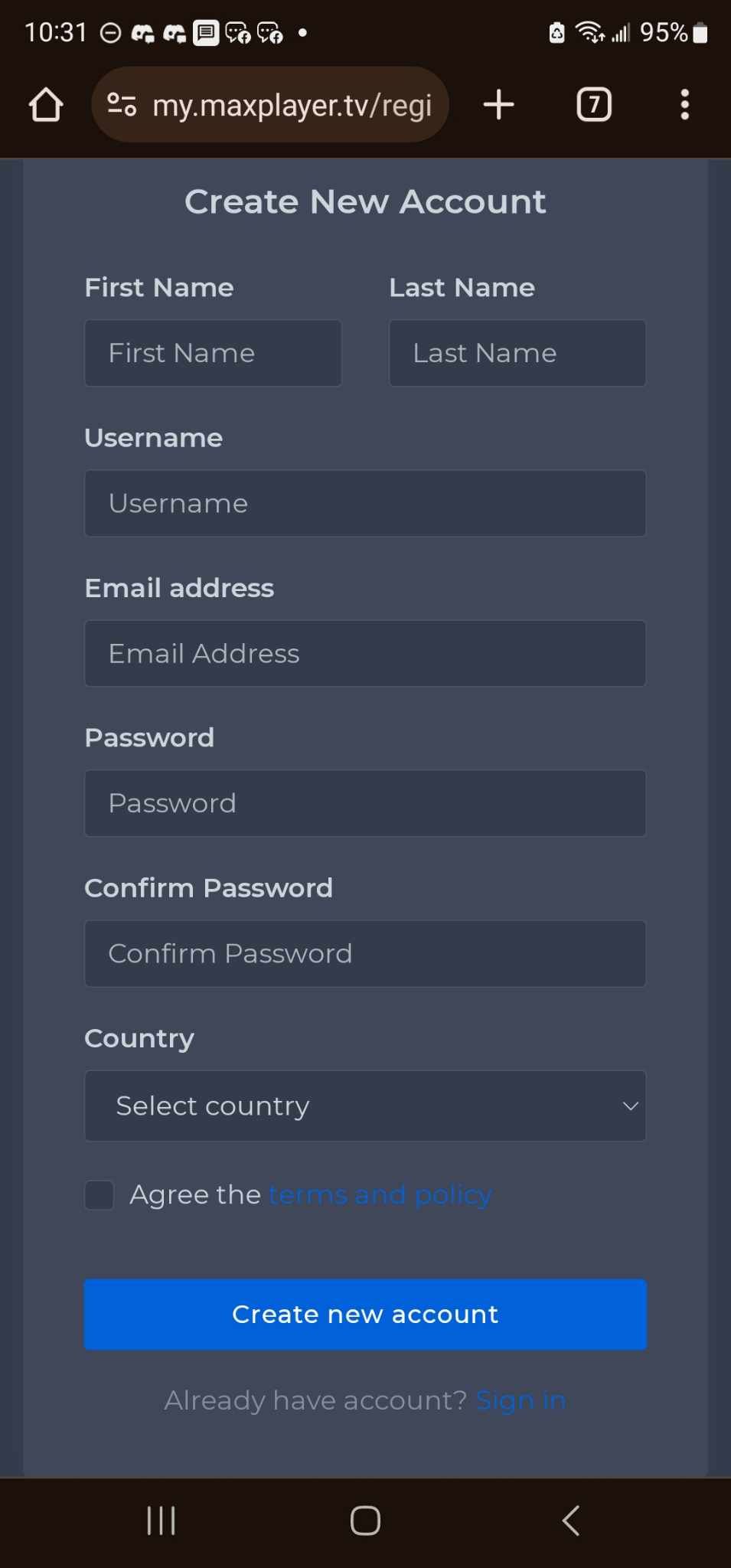Tap the Android back navigation arrow
This screenshot has width=731, height=1568.
coord(571,1521)
